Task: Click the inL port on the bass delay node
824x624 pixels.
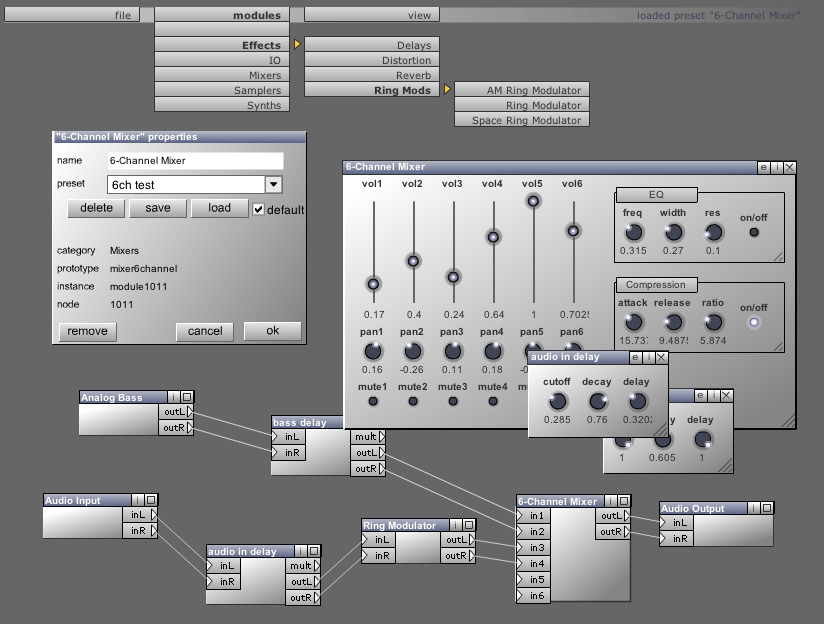Action: 289,436
